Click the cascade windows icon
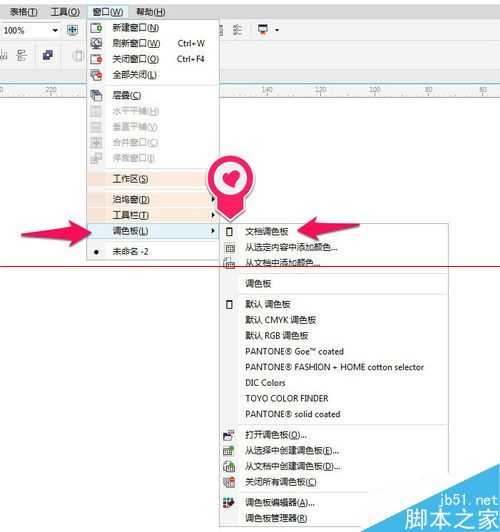The height and width of the screenshot is (532, 500). pyautogui.click(x=96, y=95)
